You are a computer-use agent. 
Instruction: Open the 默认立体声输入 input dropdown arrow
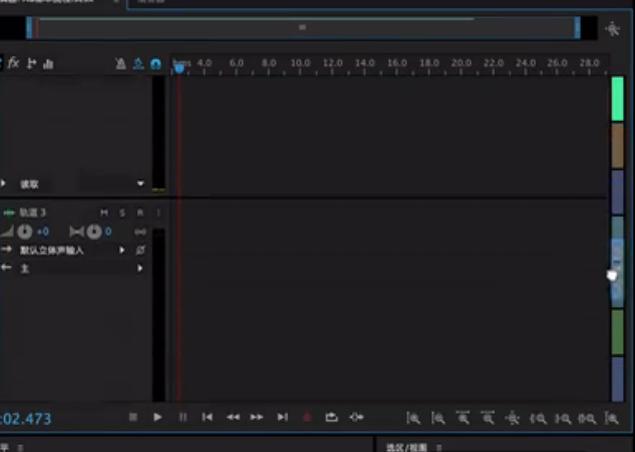121,250
